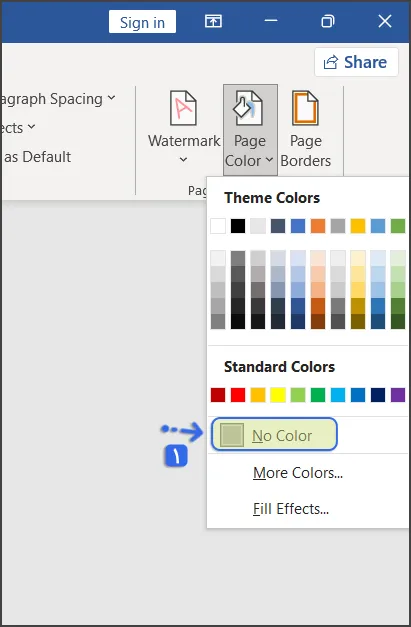Image resolution: width=411 pixels, height=627 pixels.
Task: Select the red standard color swatch
Action: [238, 395]
